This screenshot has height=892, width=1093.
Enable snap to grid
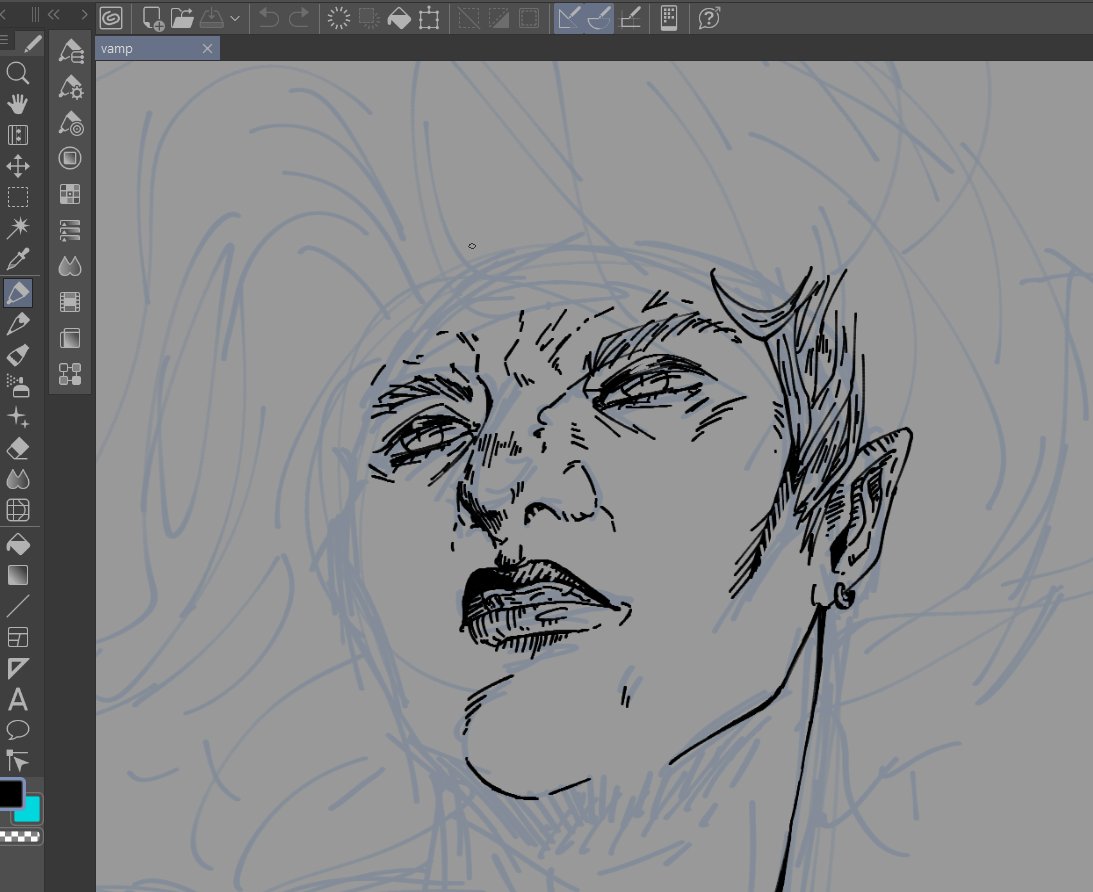click(x=631, y=17)
